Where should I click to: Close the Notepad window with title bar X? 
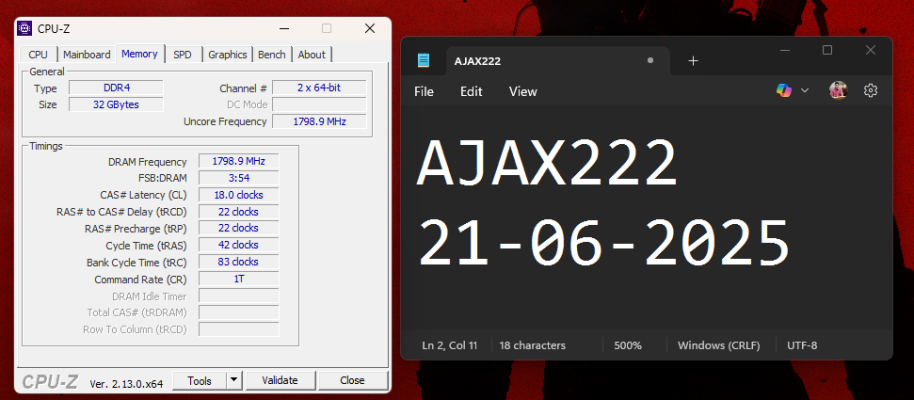pyautogui.click(x=870, y=50)
